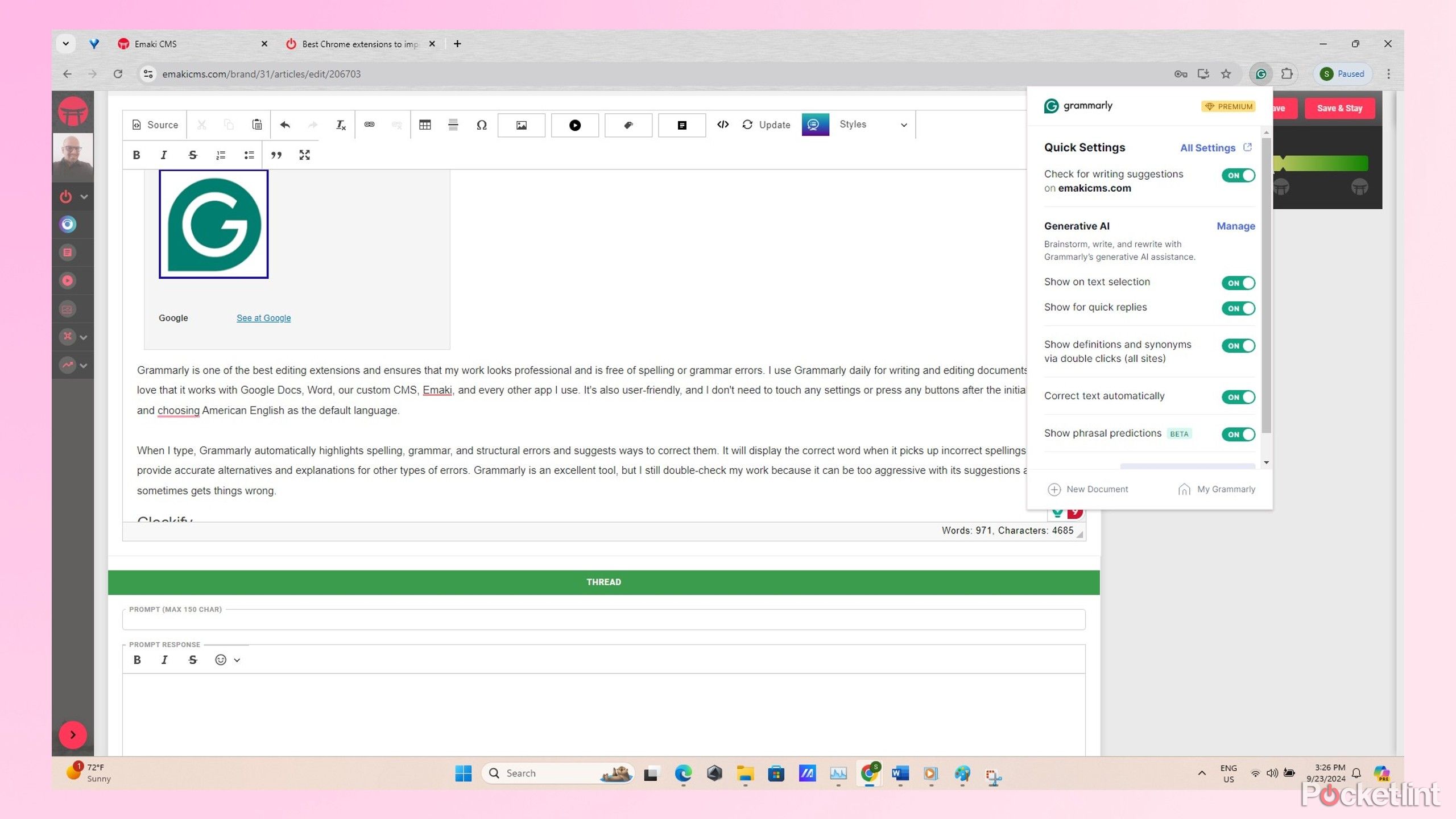Select the Grammarly logo image in editor
Screen dimensions: 1456x819
pos(214,224)
